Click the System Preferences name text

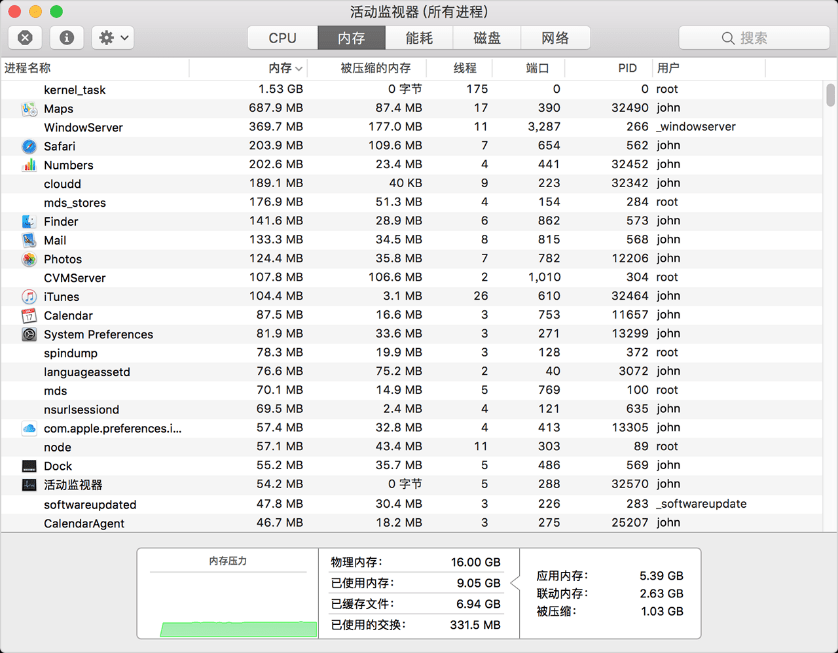tap(98, 335)
